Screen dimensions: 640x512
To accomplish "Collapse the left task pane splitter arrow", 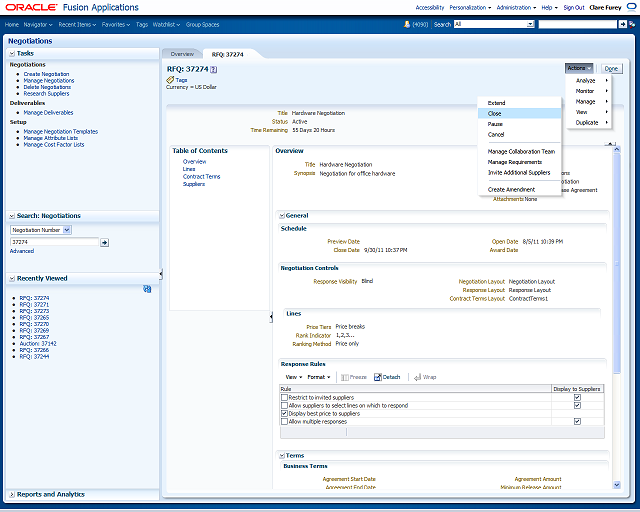I will point(161,274).
